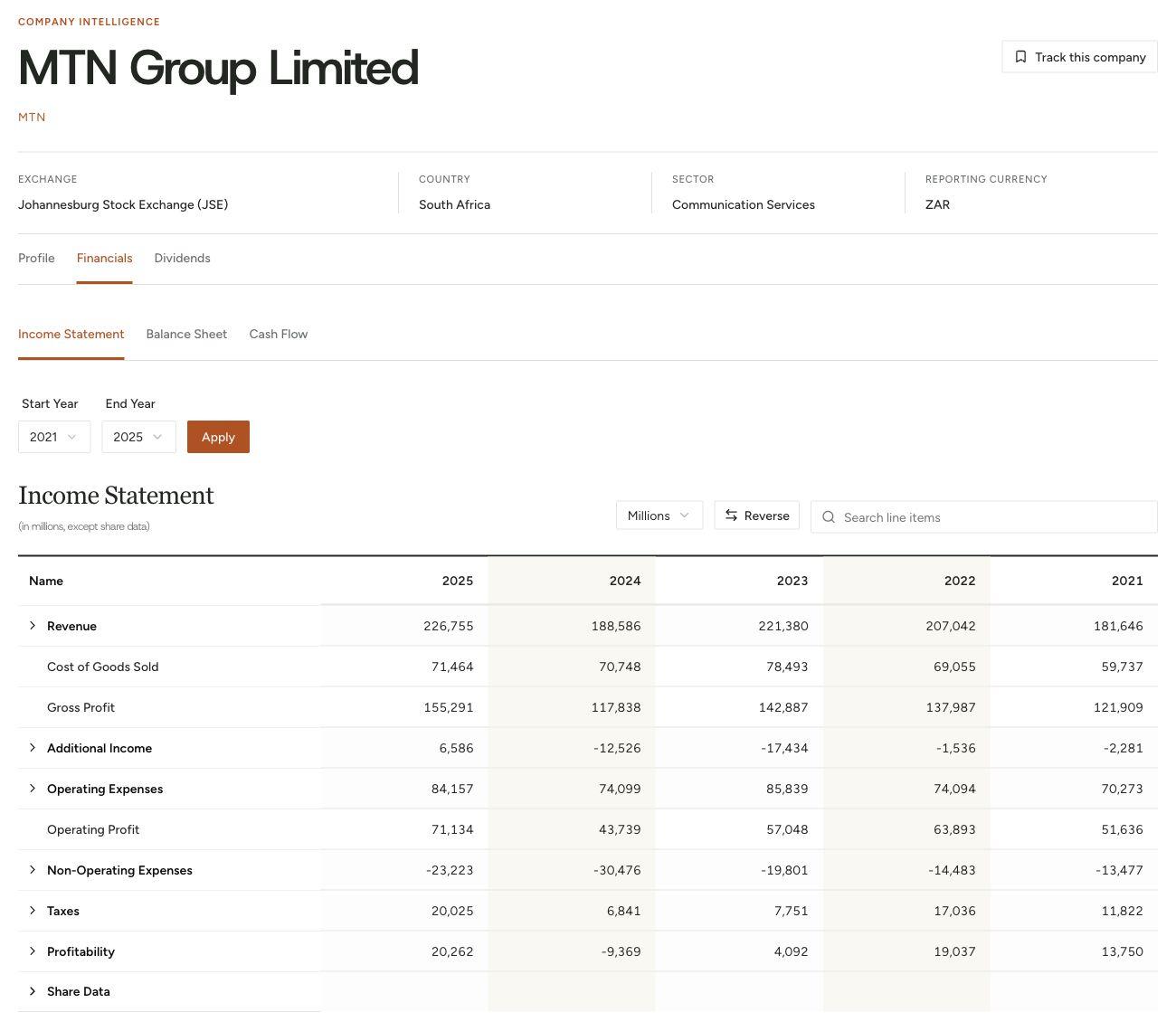1176x1031 pixels.
Task: Switch to the Balance Sheet tab
Action: coord(186,334)
